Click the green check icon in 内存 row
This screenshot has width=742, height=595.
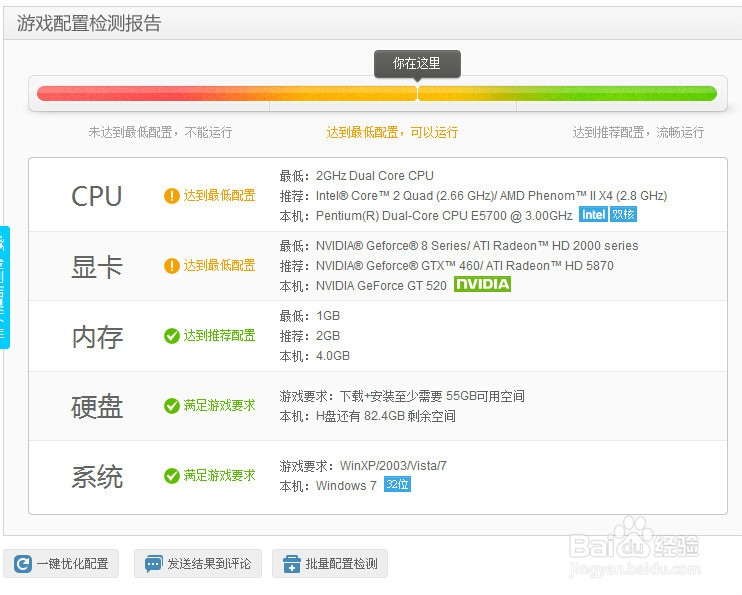(171, 336)
